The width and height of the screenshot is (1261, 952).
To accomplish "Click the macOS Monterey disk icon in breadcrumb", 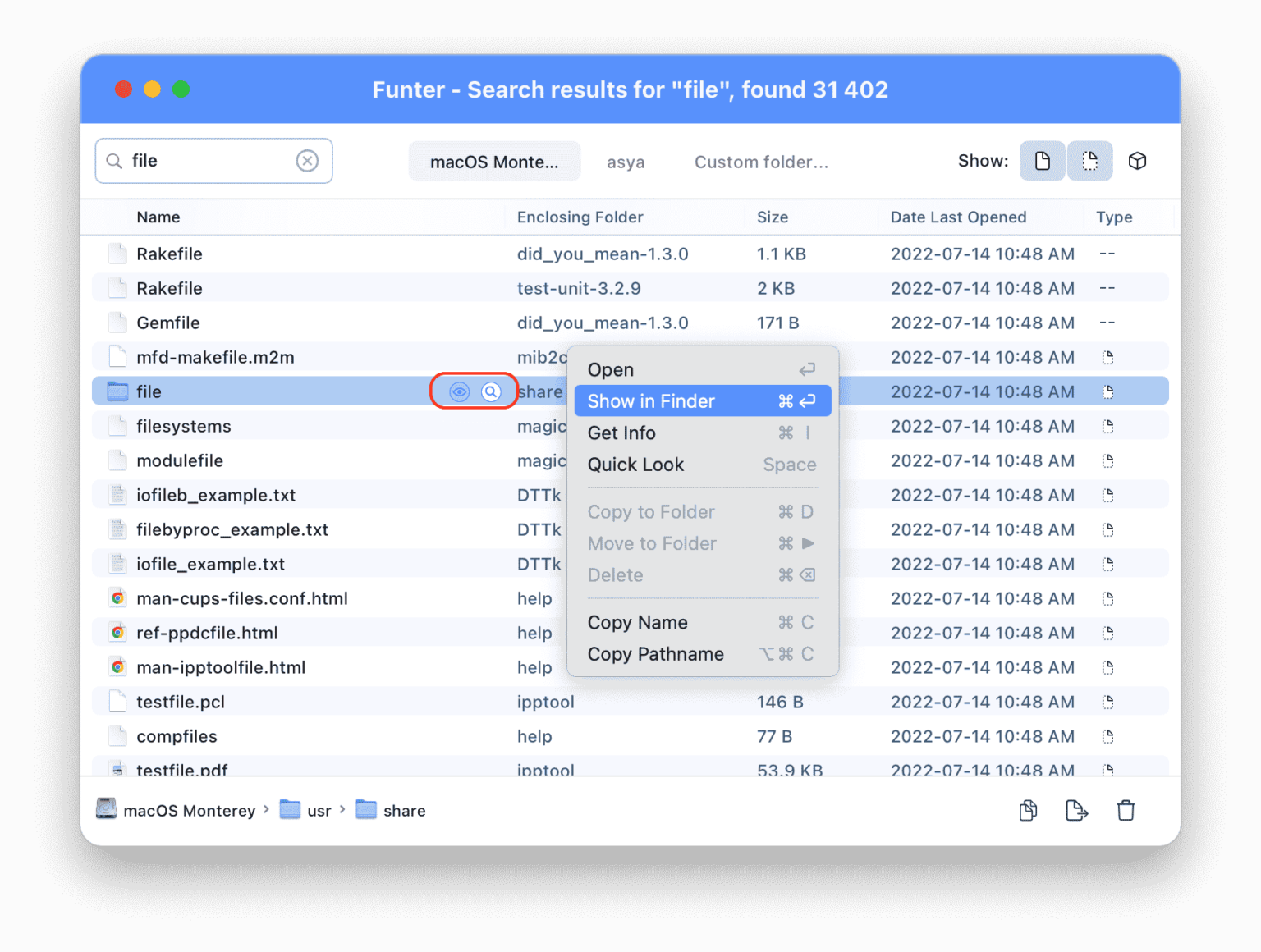I will [x=106, y=809].
